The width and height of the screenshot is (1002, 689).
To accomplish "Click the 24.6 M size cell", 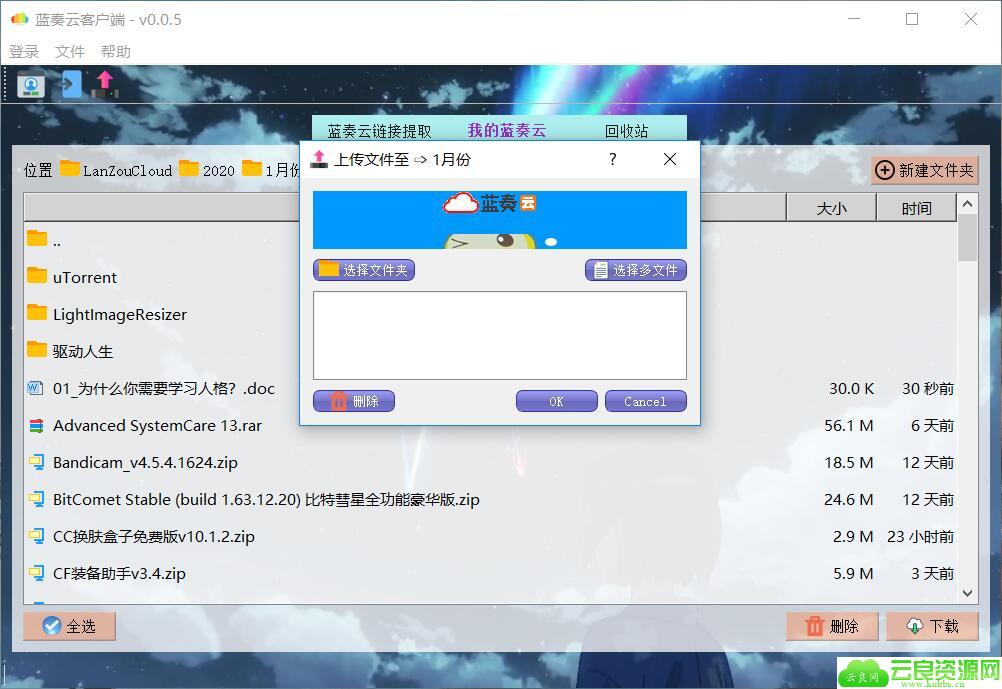I will pyautogui.click(x=849, y=500).
